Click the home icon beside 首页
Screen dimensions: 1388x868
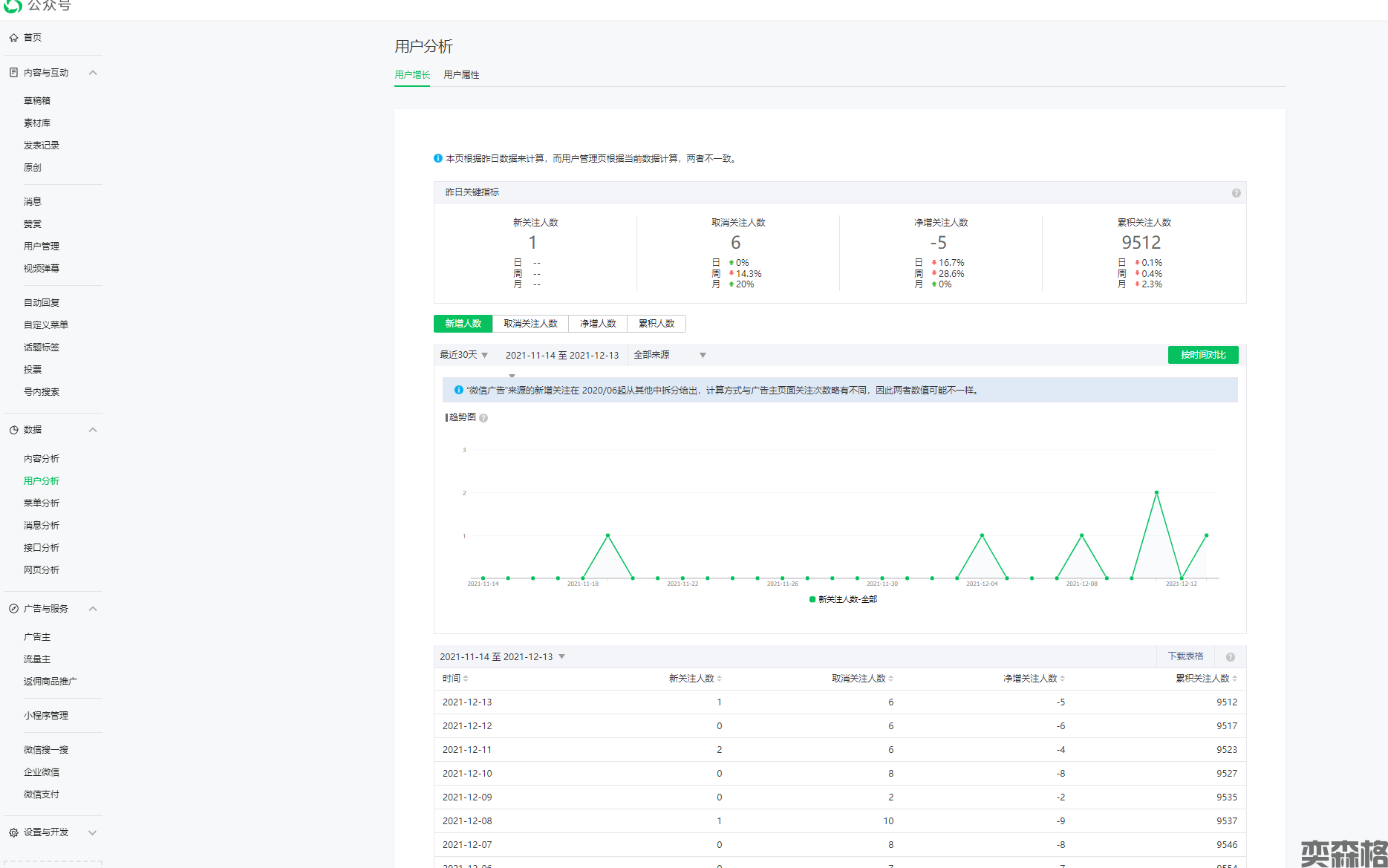coord(13,38)
